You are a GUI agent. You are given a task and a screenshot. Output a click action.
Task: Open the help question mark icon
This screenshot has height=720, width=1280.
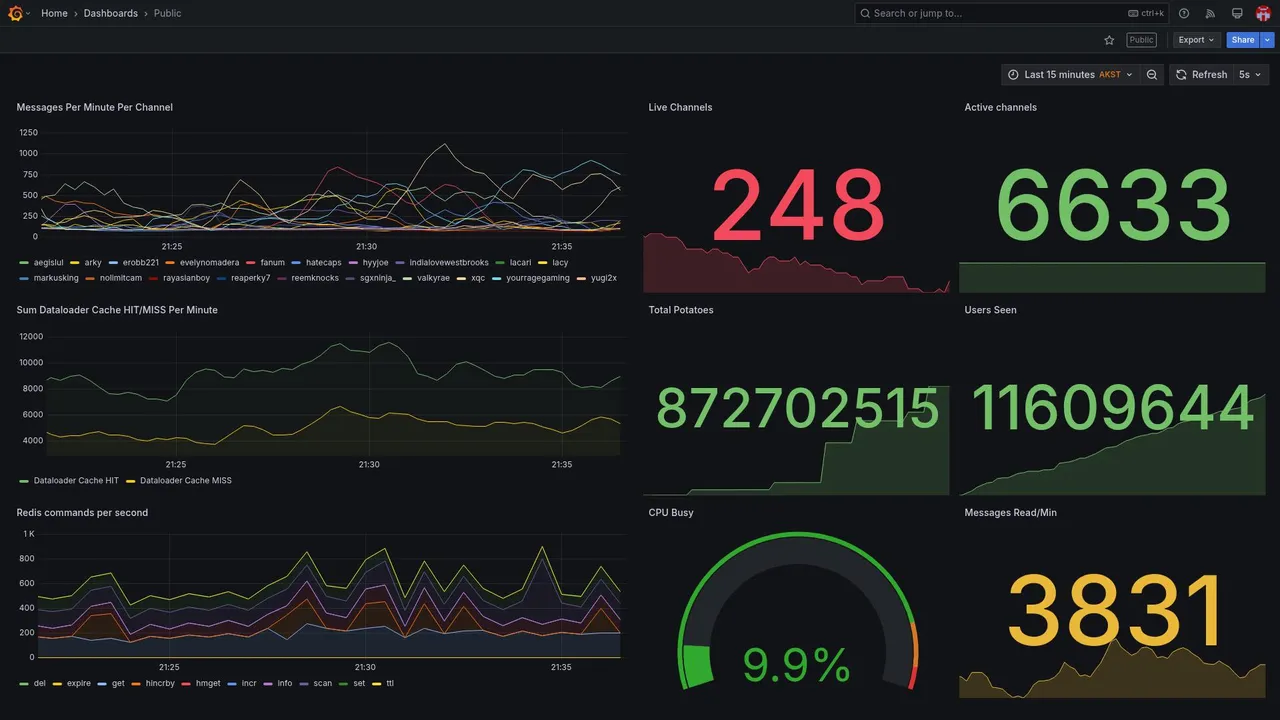tap(1184, 13)
